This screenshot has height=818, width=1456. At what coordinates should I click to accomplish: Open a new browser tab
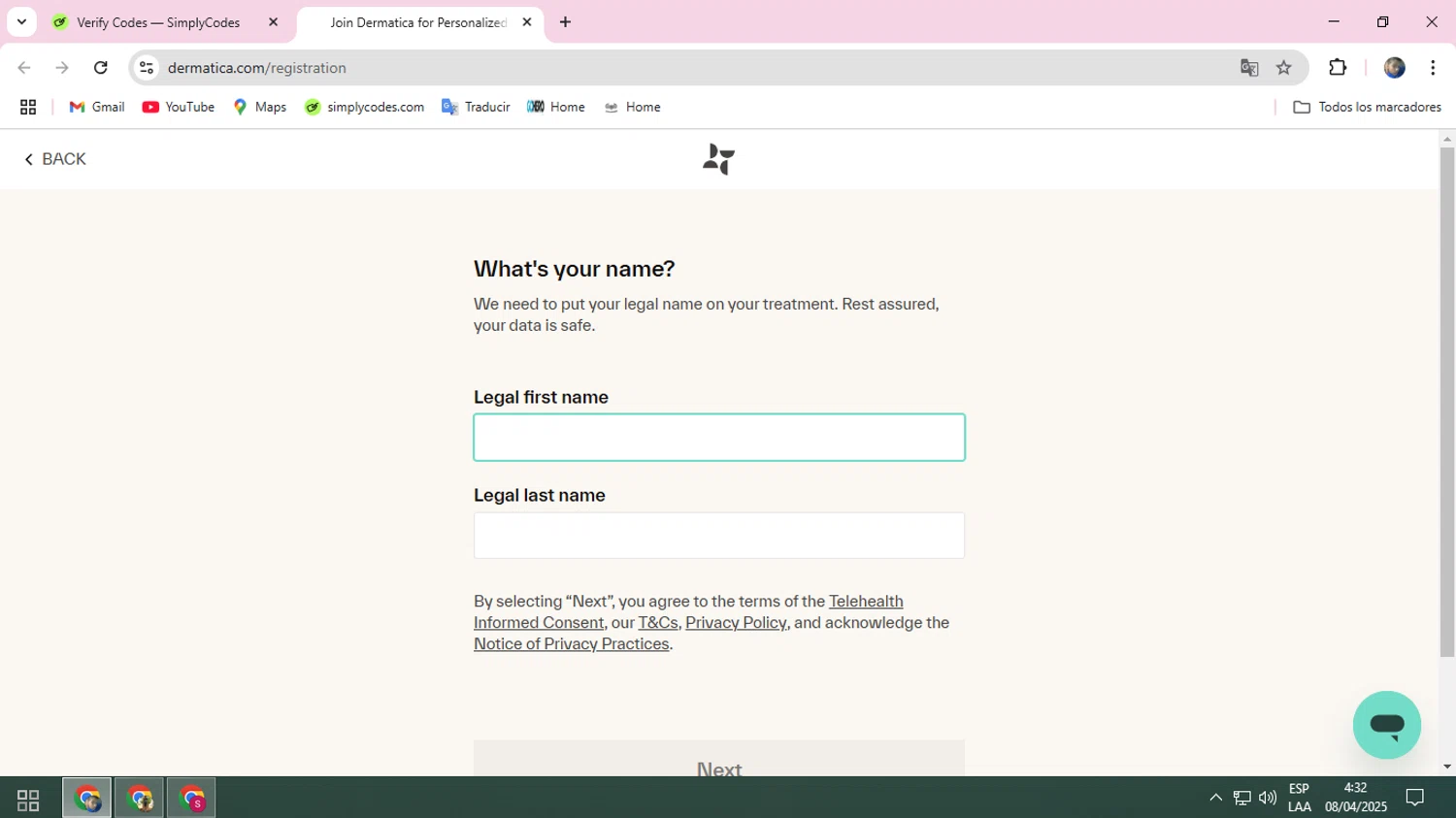pyautogui.click(x=565, y=22)
